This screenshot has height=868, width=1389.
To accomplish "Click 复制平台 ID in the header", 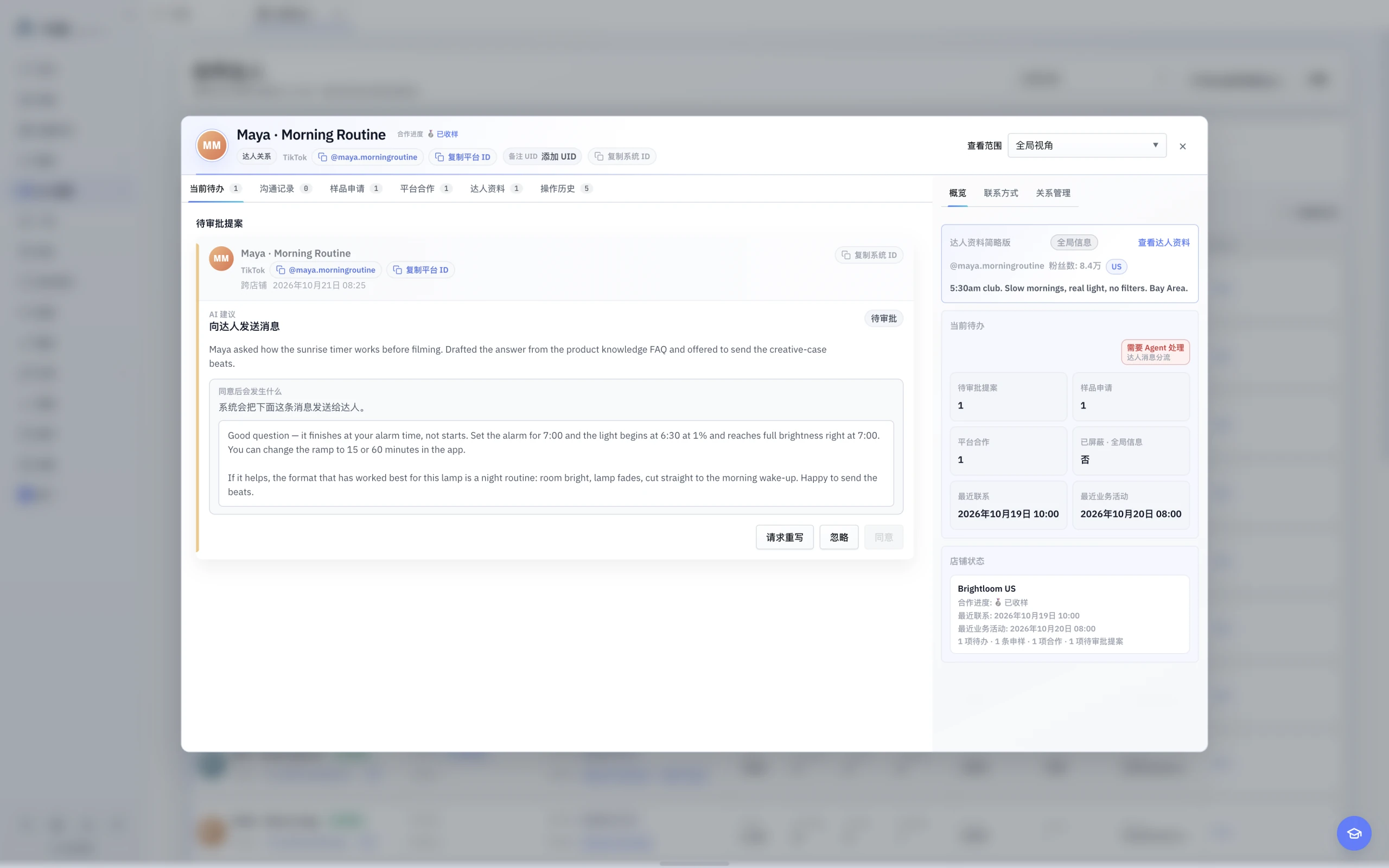I will [463, 157].
